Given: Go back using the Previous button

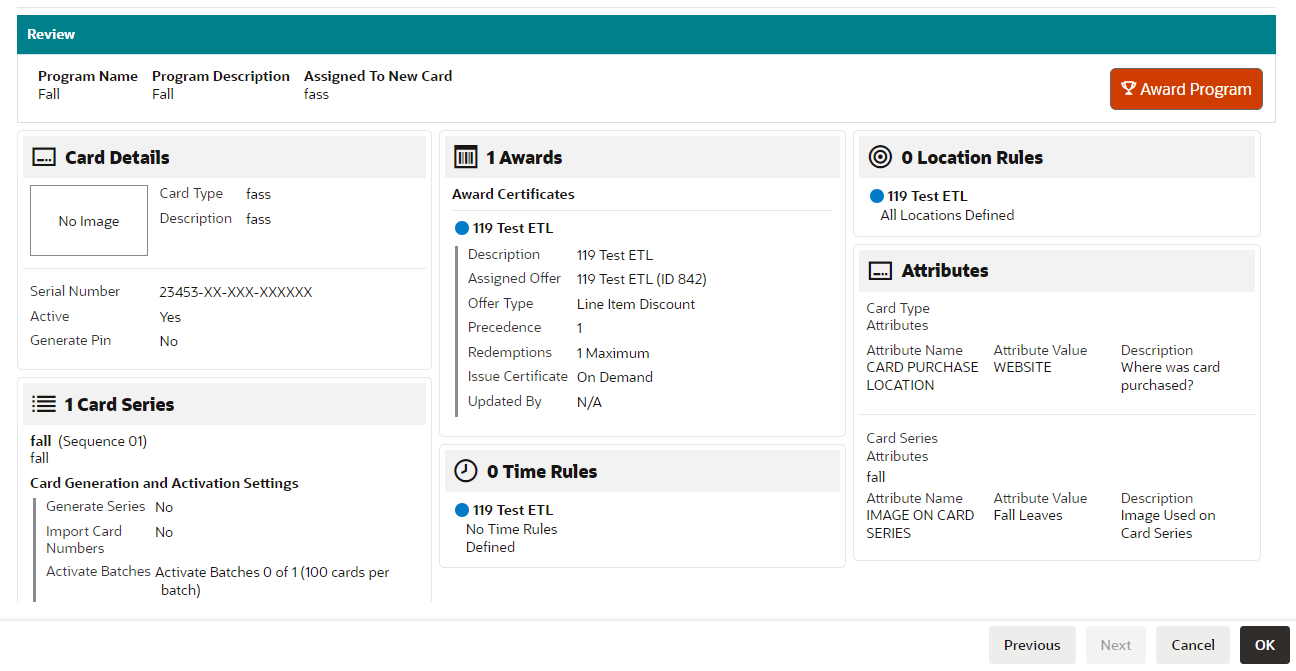Looking at the screenshot, I should coord(1032,645).
